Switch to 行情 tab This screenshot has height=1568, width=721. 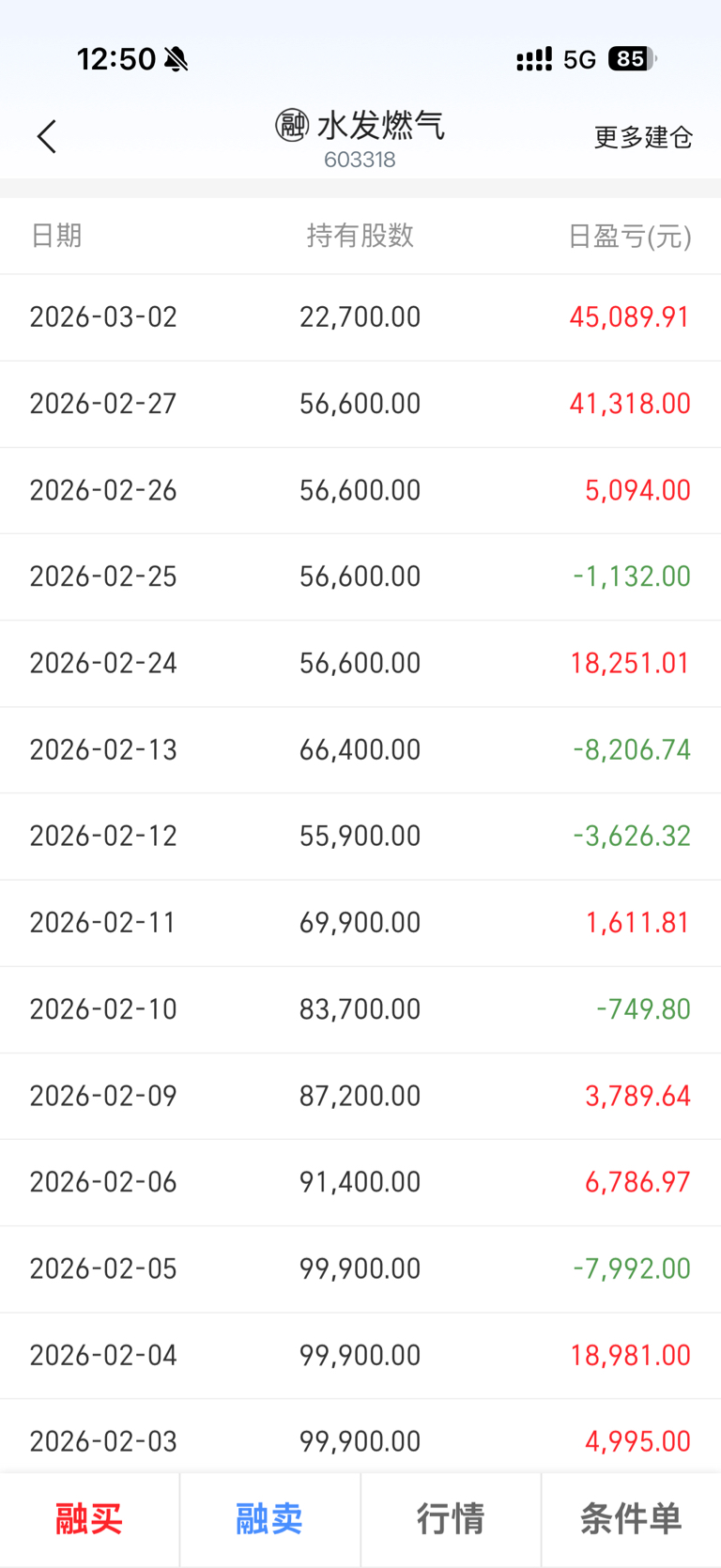point(451,1518)
